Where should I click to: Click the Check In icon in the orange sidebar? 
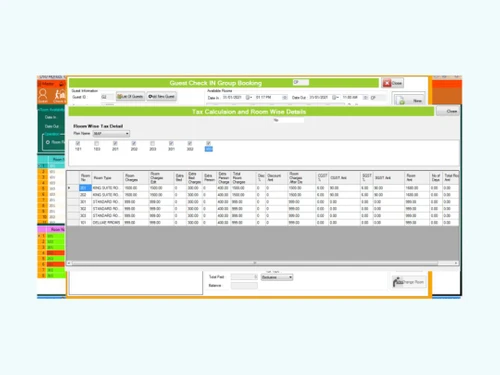tap(60, 95)
